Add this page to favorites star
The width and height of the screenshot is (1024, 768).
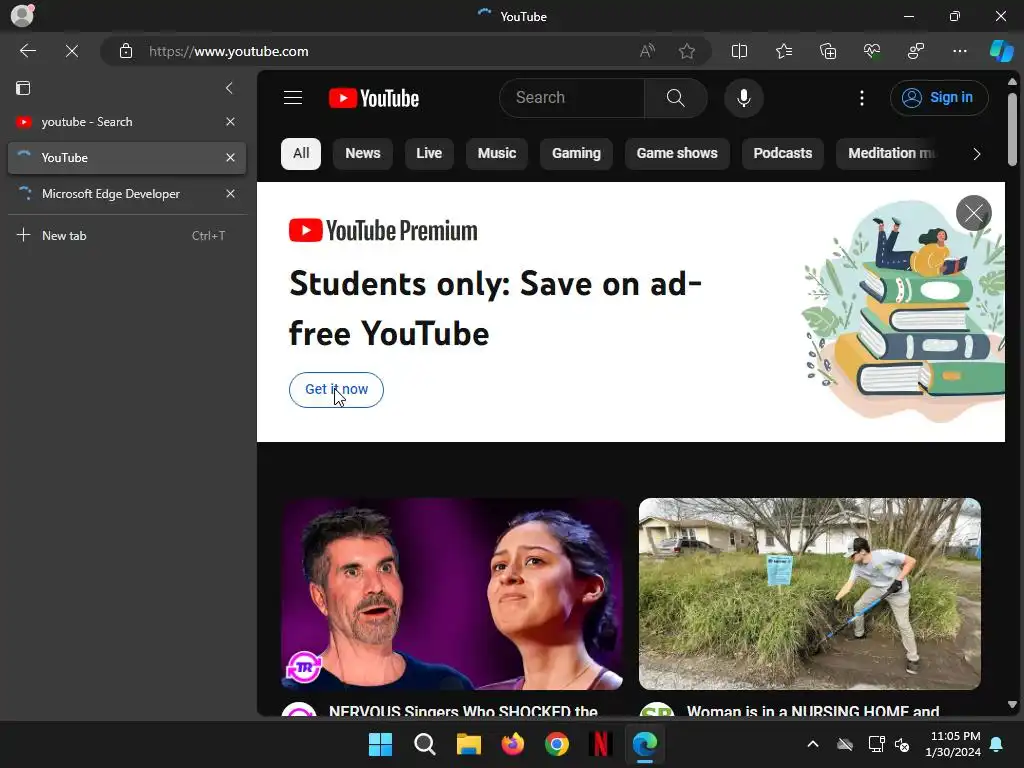tap(686, 51)
